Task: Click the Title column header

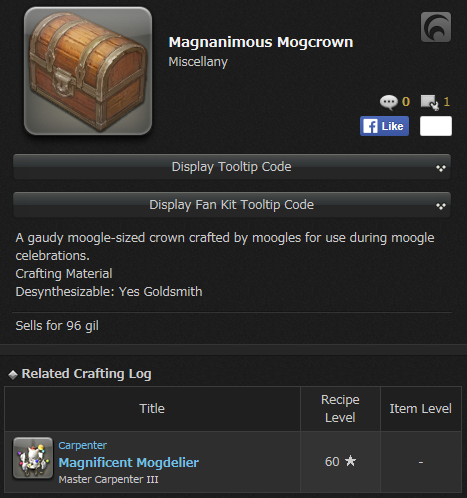Action: [152, 408]
